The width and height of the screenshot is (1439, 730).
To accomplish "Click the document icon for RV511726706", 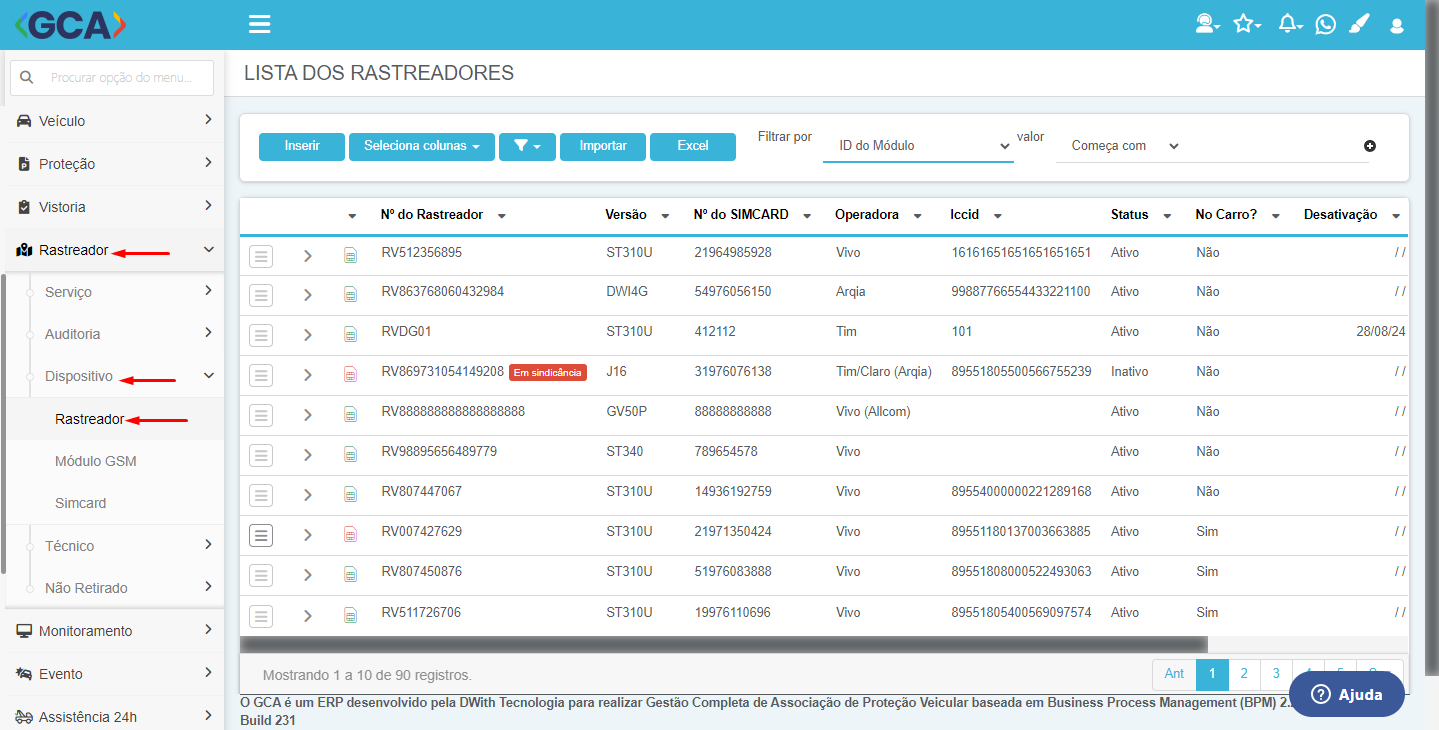I will click(x=350, y=614).
